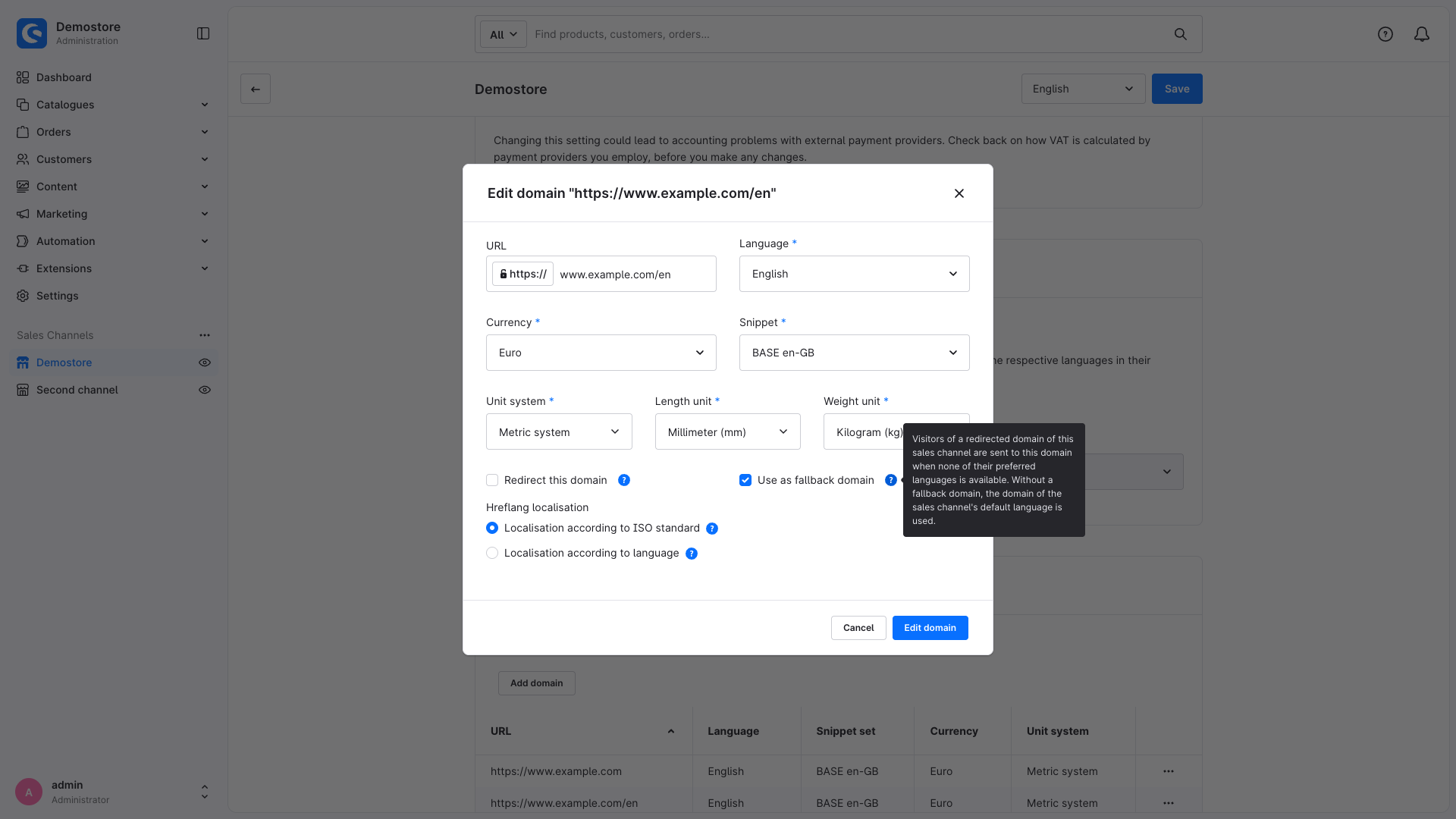Collapse the sidebar with panel icon
The height and width of the screenshot is (819, 1456).
point(203,33)
